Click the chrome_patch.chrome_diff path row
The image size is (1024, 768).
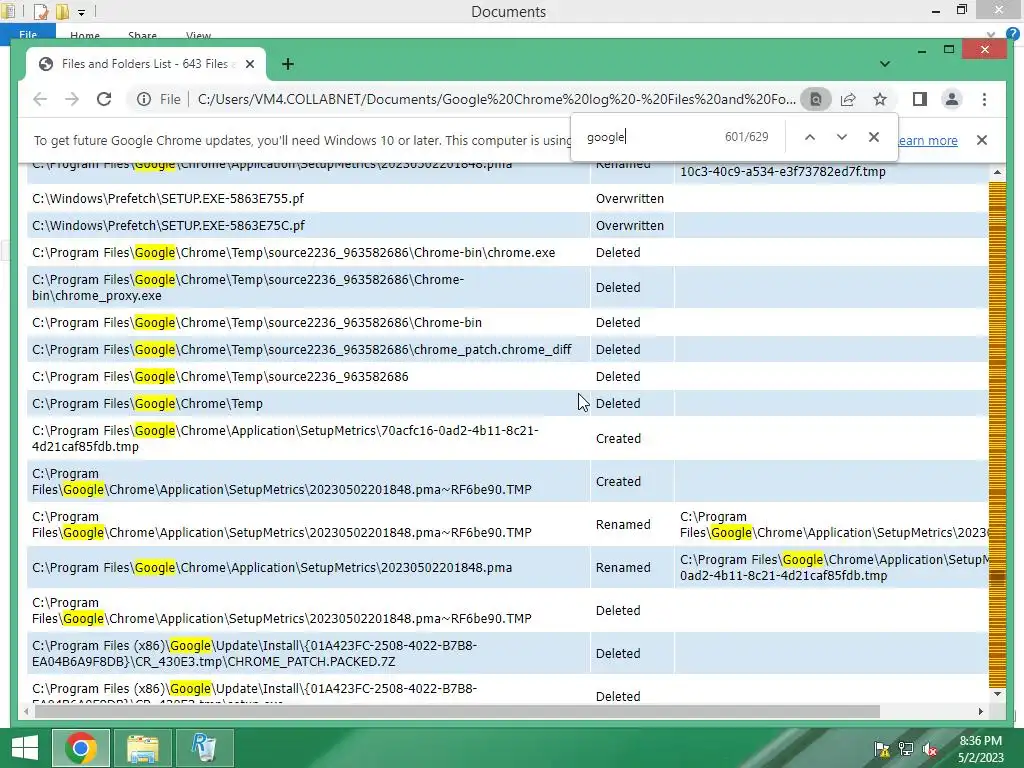pos(302,350)
